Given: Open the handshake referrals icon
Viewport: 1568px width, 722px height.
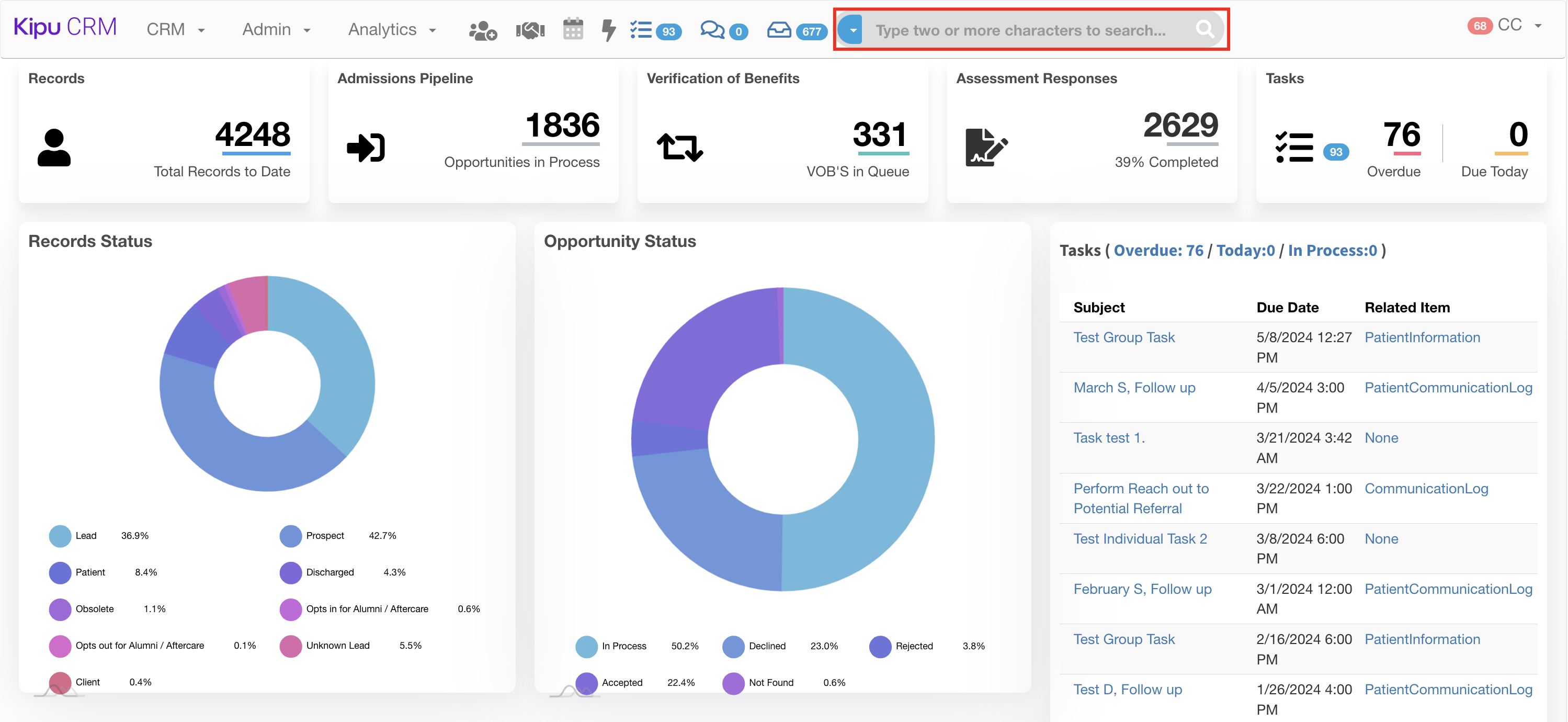Looking at the screenshot, I should click(x=530, y=30).
